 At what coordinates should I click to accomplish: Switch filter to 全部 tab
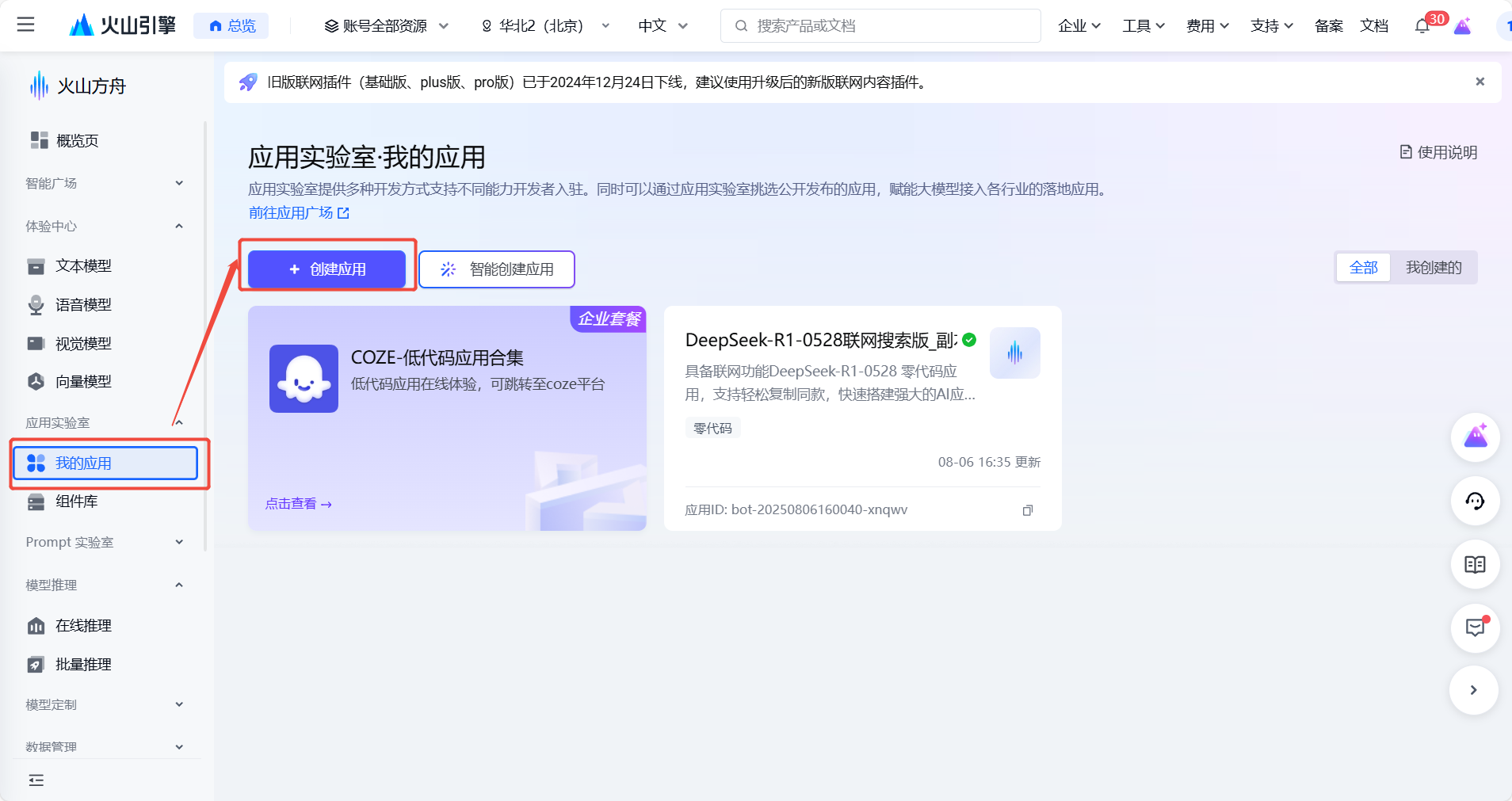[x=1363, y=268]
